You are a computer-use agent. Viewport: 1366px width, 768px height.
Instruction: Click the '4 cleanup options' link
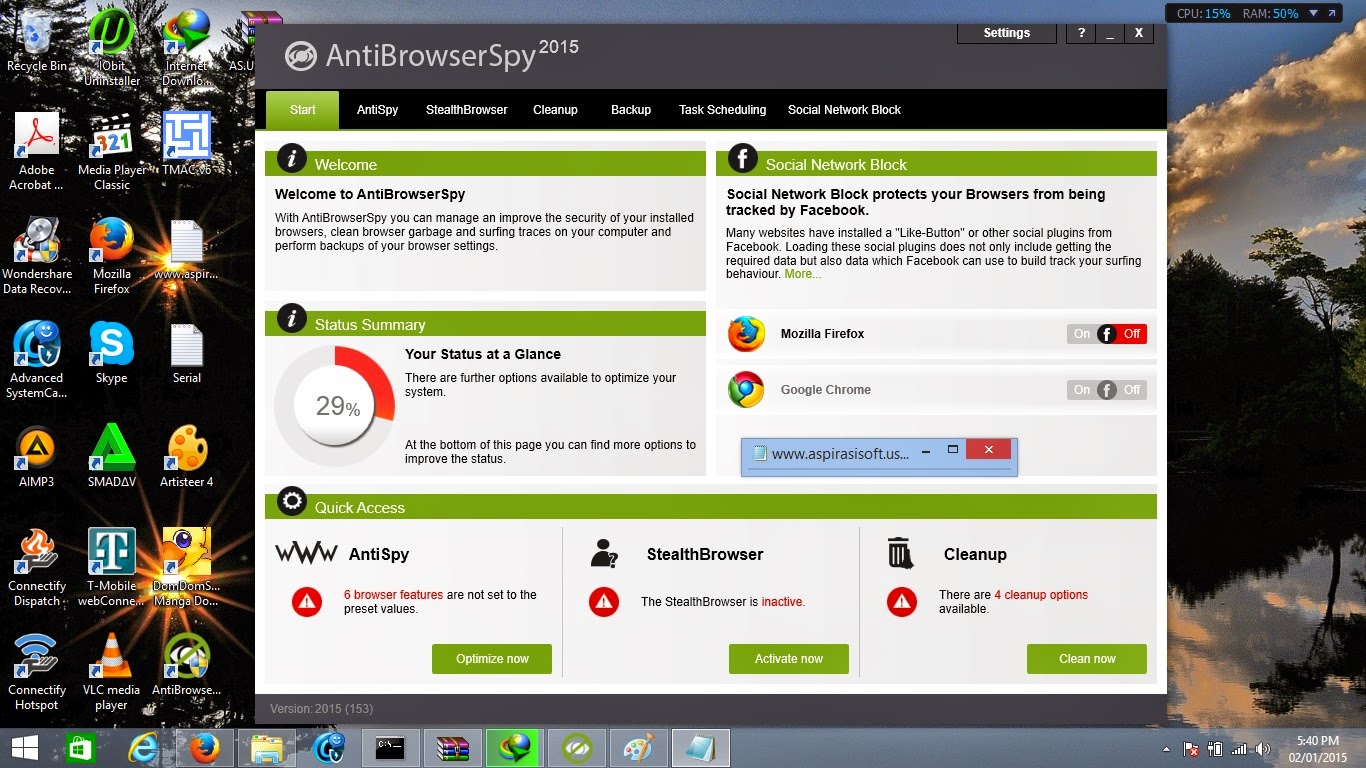click(x=1041, y=595)
